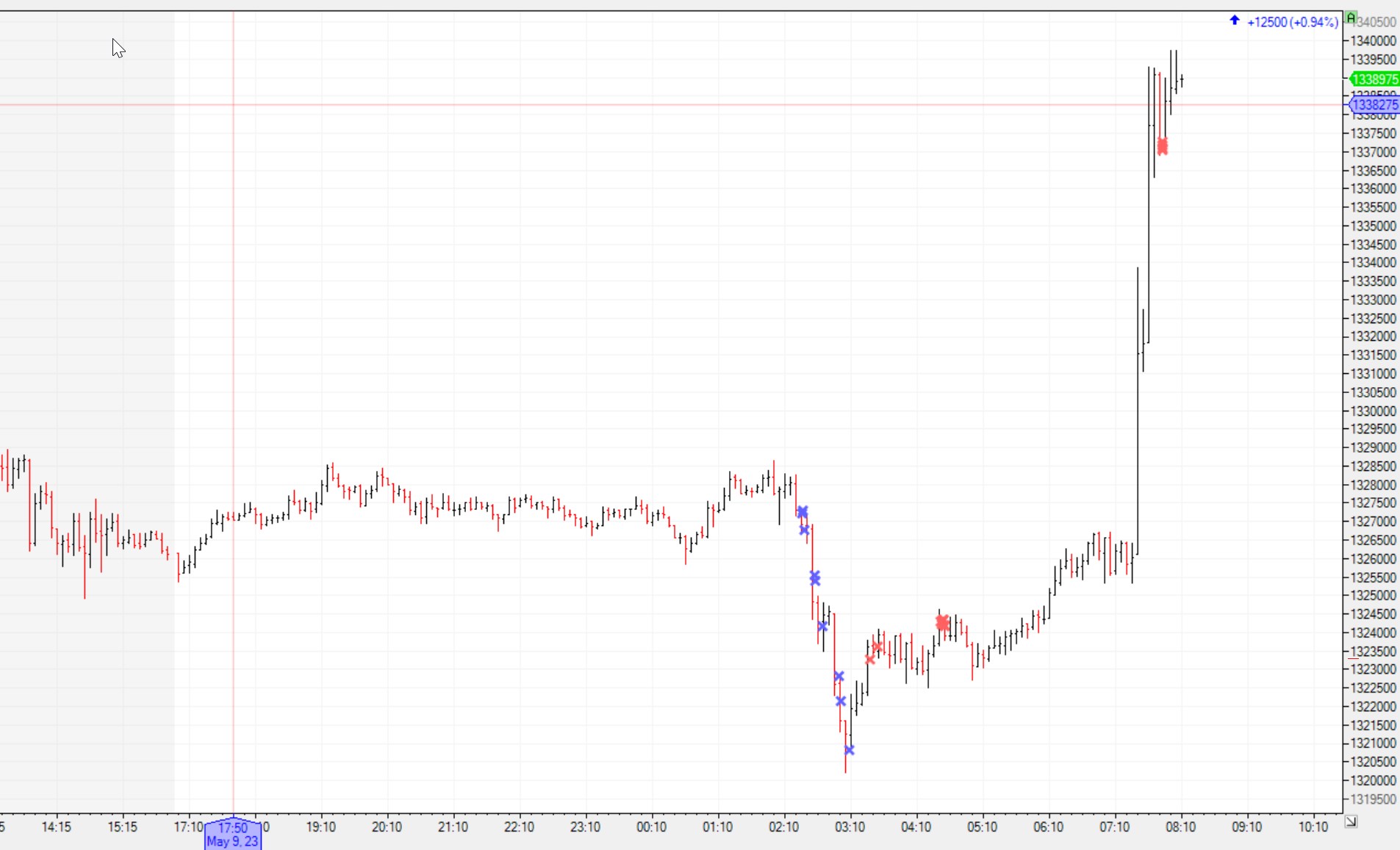Click the crosshair time label 17:50 May 9, 23

point(233,834)
